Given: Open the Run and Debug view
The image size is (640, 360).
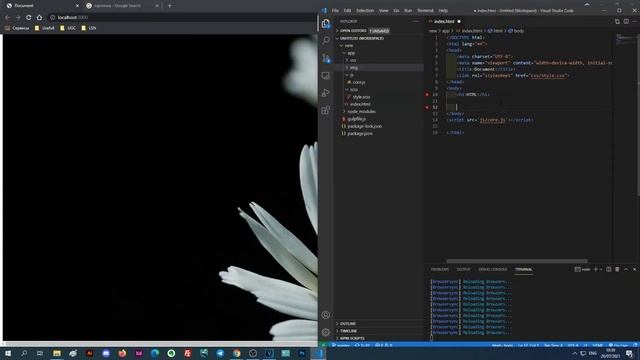Looking at the screenshot, I should coord(326,93).
